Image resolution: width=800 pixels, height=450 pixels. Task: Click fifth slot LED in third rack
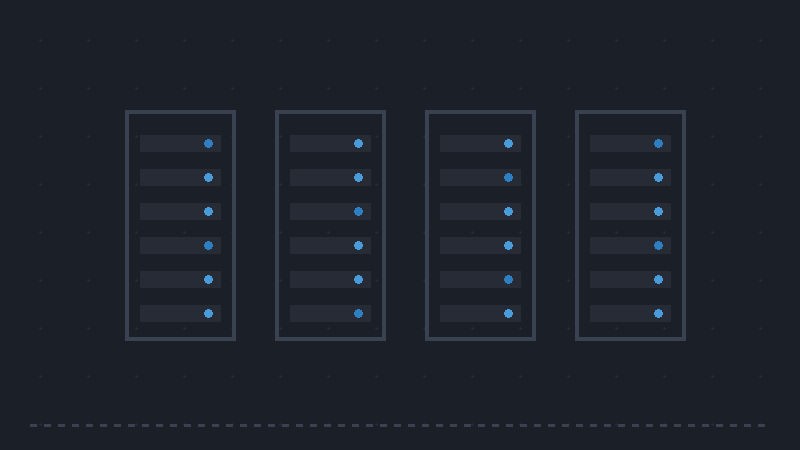click(x=509, y=280)
